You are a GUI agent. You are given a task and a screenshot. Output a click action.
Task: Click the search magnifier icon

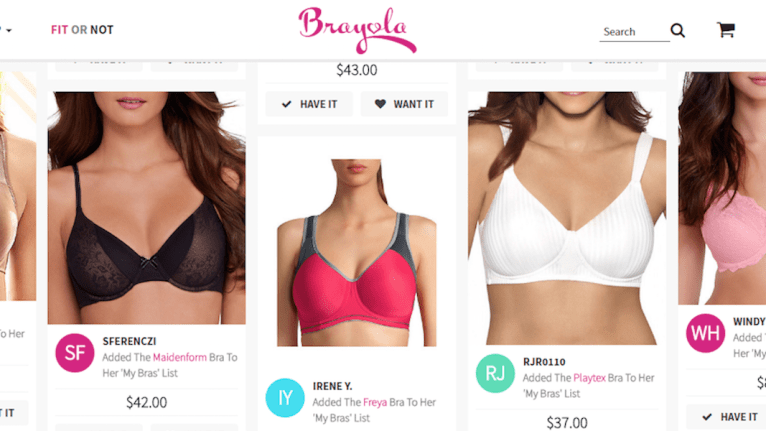pos(678,30)
